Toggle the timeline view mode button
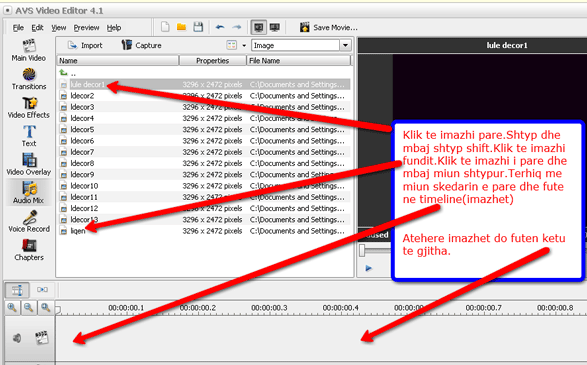 pyautogui.click(x=17, y=290)
